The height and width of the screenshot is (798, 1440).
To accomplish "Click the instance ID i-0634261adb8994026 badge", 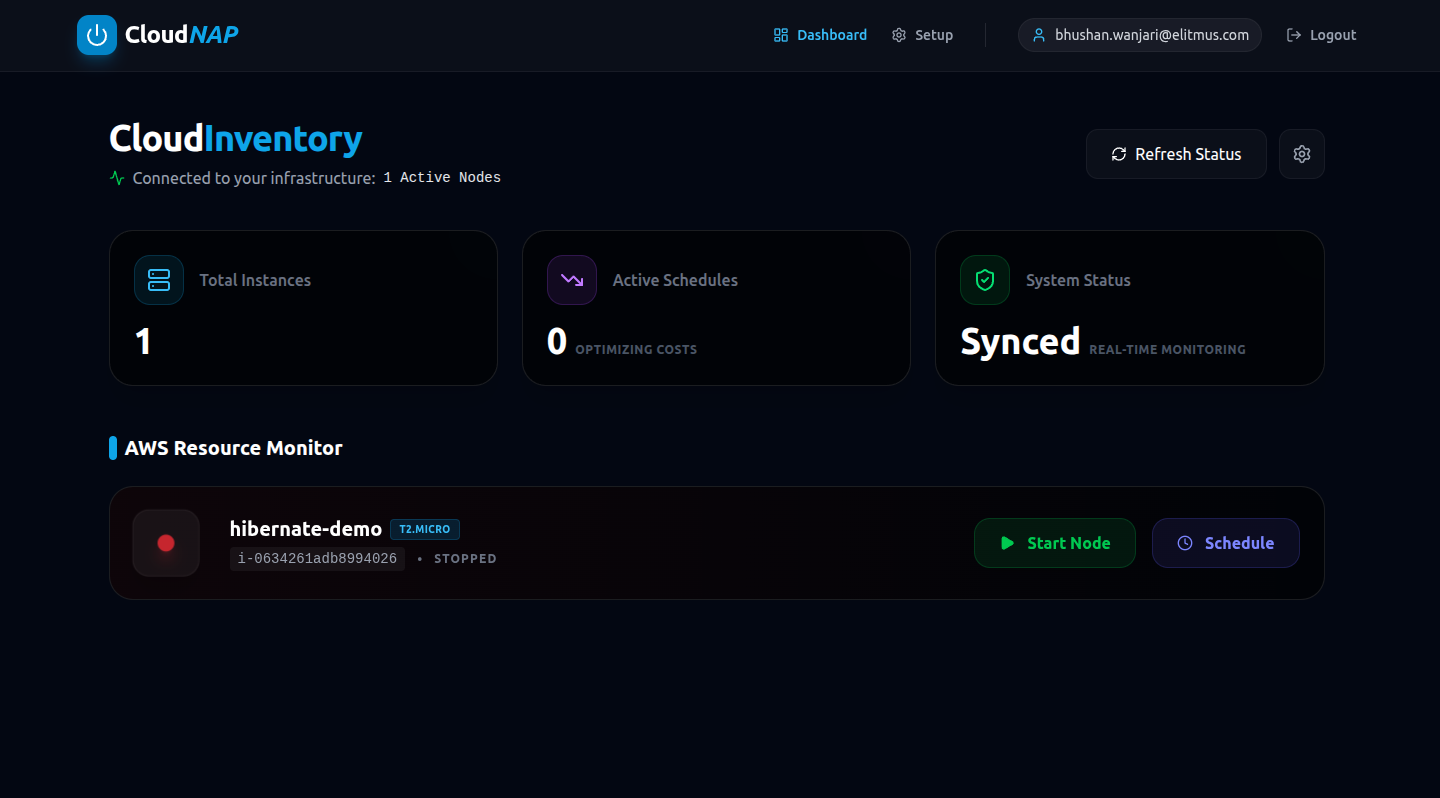I will pyautogui.click(x=317, y=558).
